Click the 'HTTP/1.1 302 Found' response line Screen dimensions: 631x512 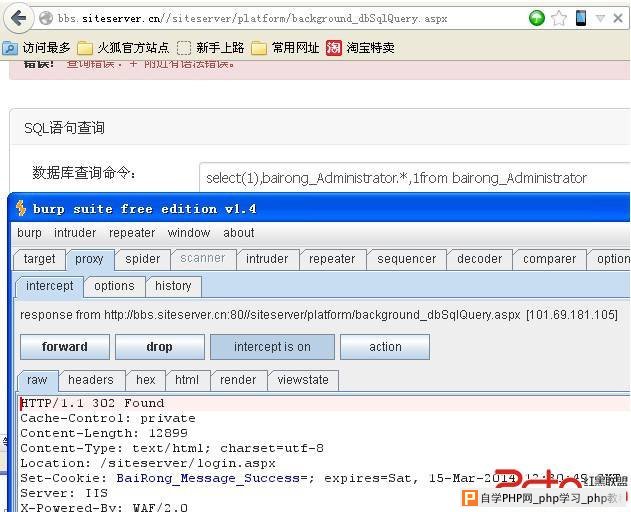(x=93, y=403)
